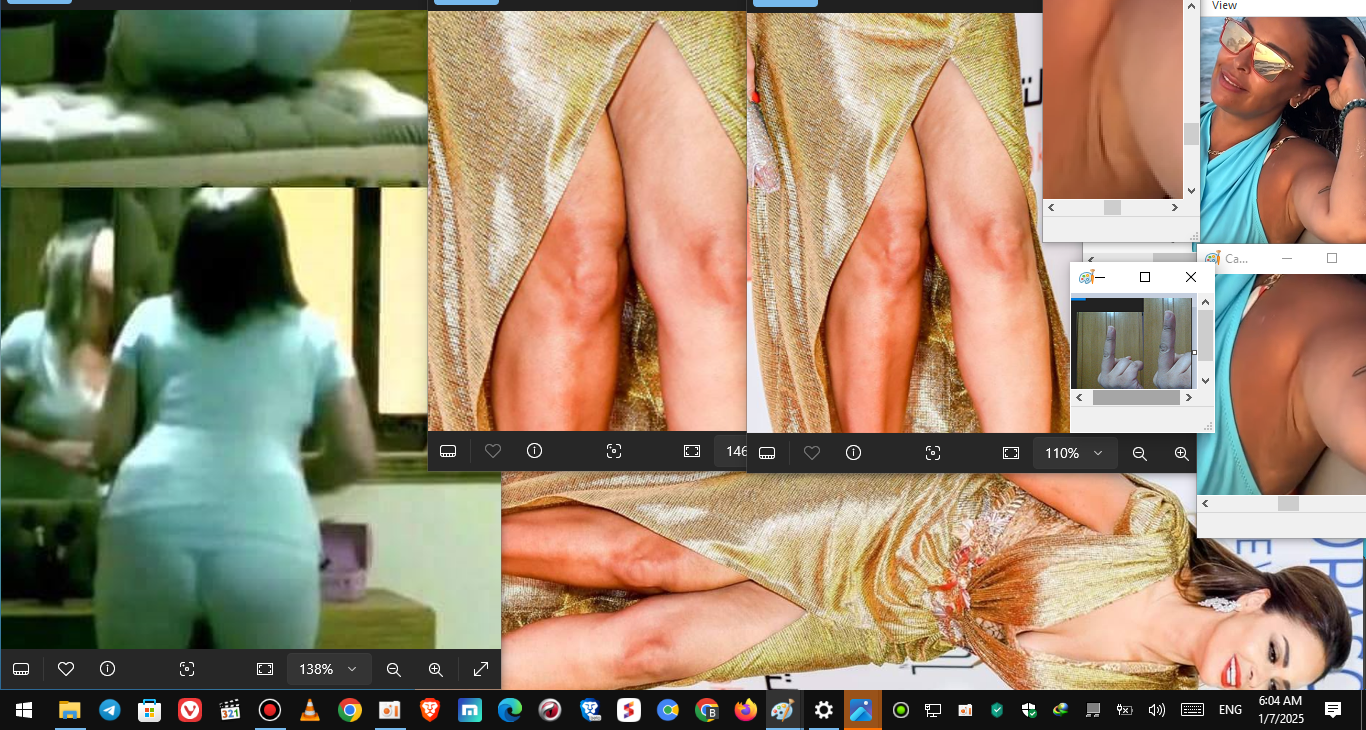This screenshot has width=1366, height=730.
Task: Enter fullscreen view of the white outfit image
Action: (481, 669)
